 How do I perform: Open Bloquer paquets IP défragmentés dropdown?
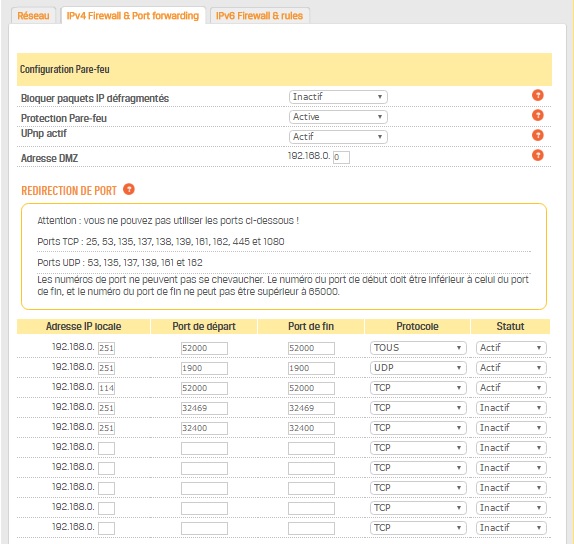[338, 97]
